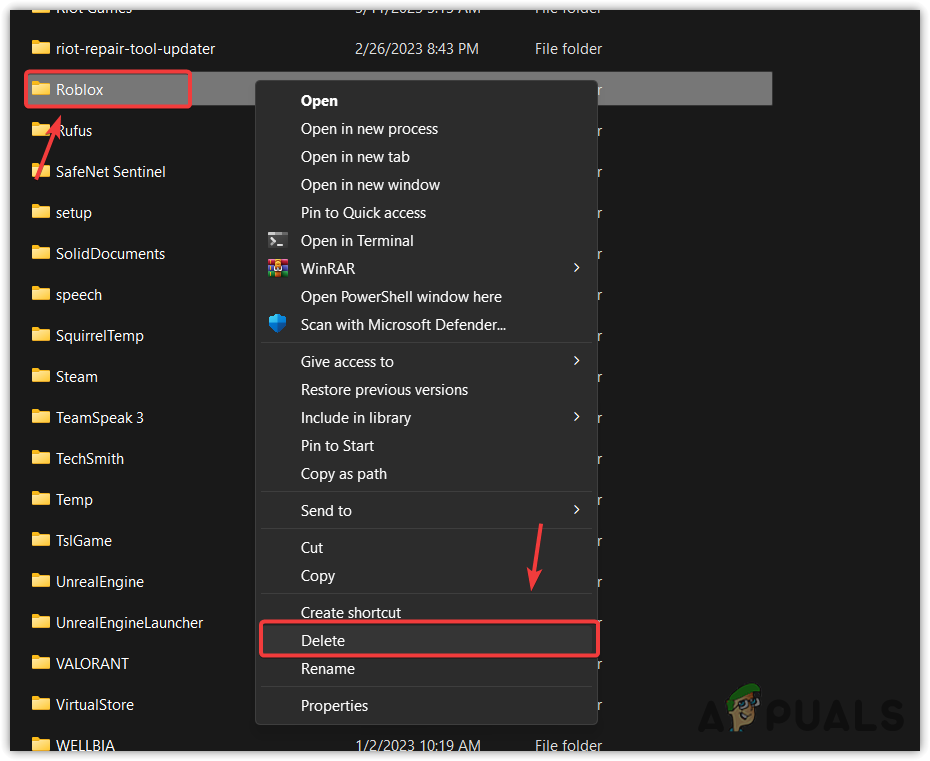The height and width of the screenshot is (761, 930).
Task: Click the setup folder icon
Action: coord(40,212)
